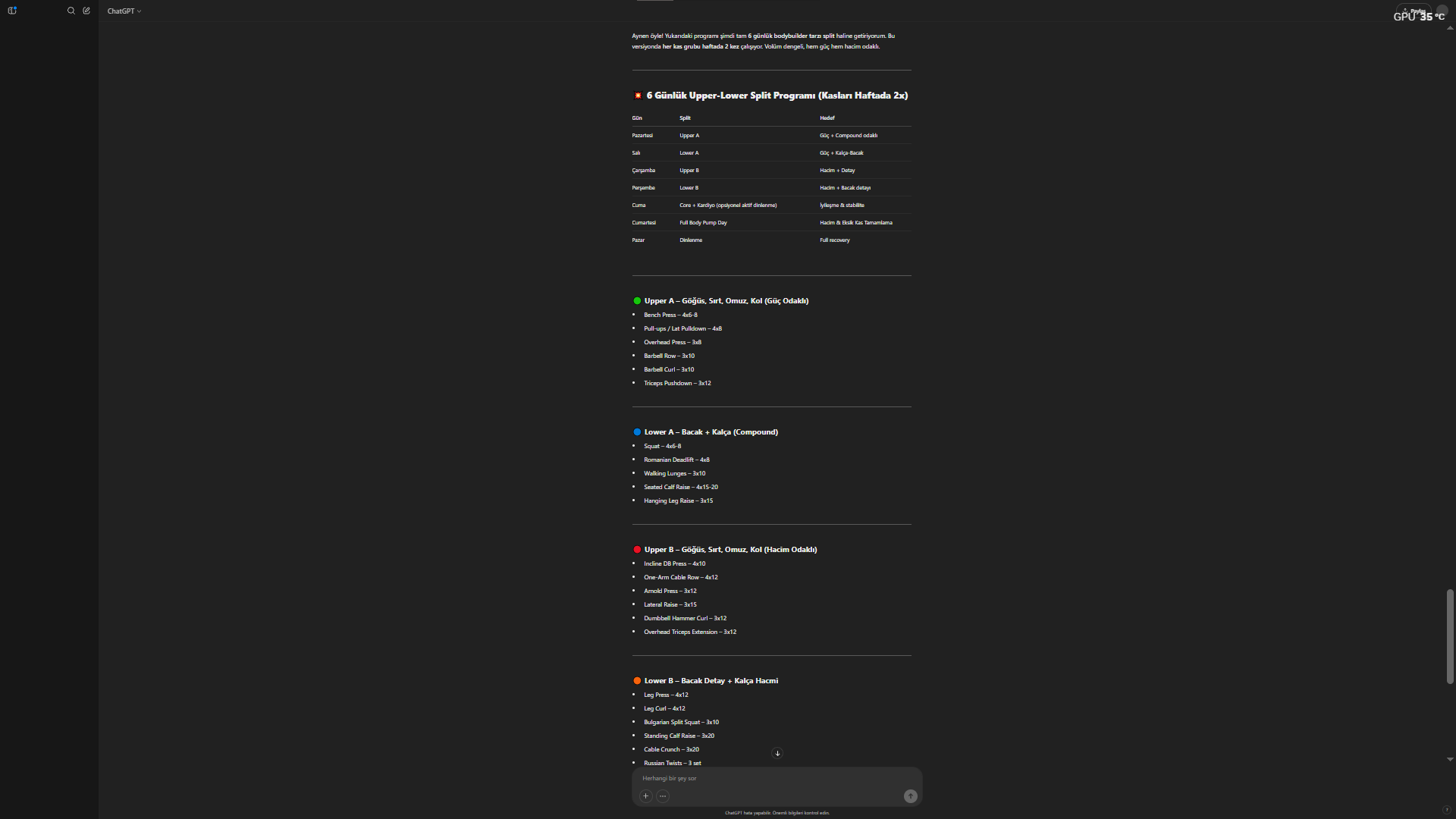The height and width of the screenshot is (819, 1456).
Task: Click the 'Upper A' section heading
Action: [x=726, y=301]
